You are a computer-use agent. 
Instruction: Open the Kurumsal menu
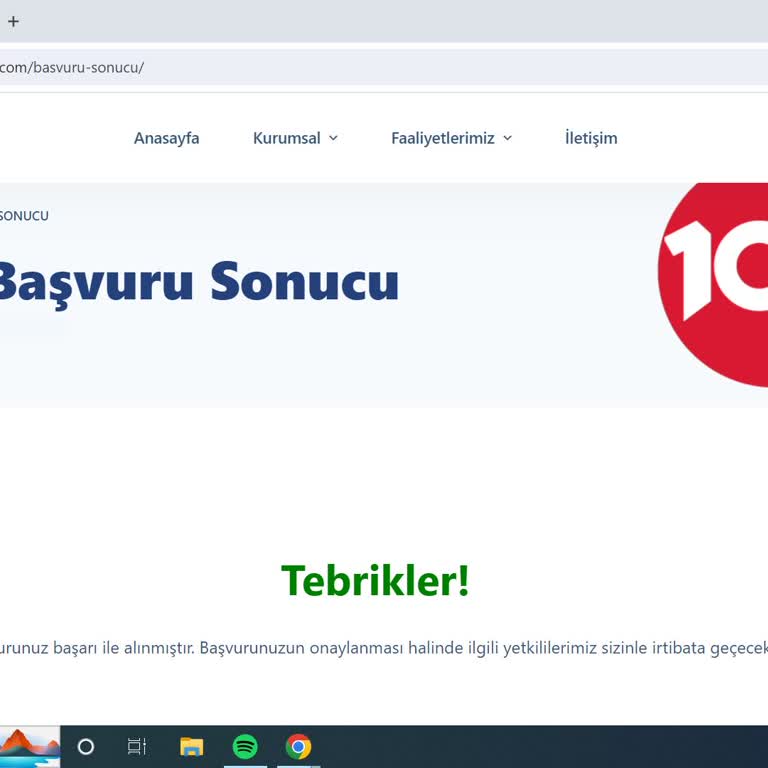(287, 138)
